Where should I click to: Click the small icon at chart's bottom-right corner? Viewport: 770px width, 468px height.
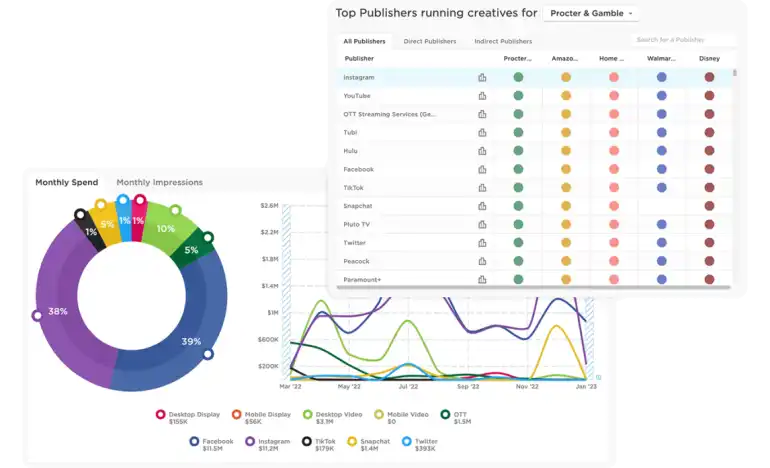[x=598, y=377]
